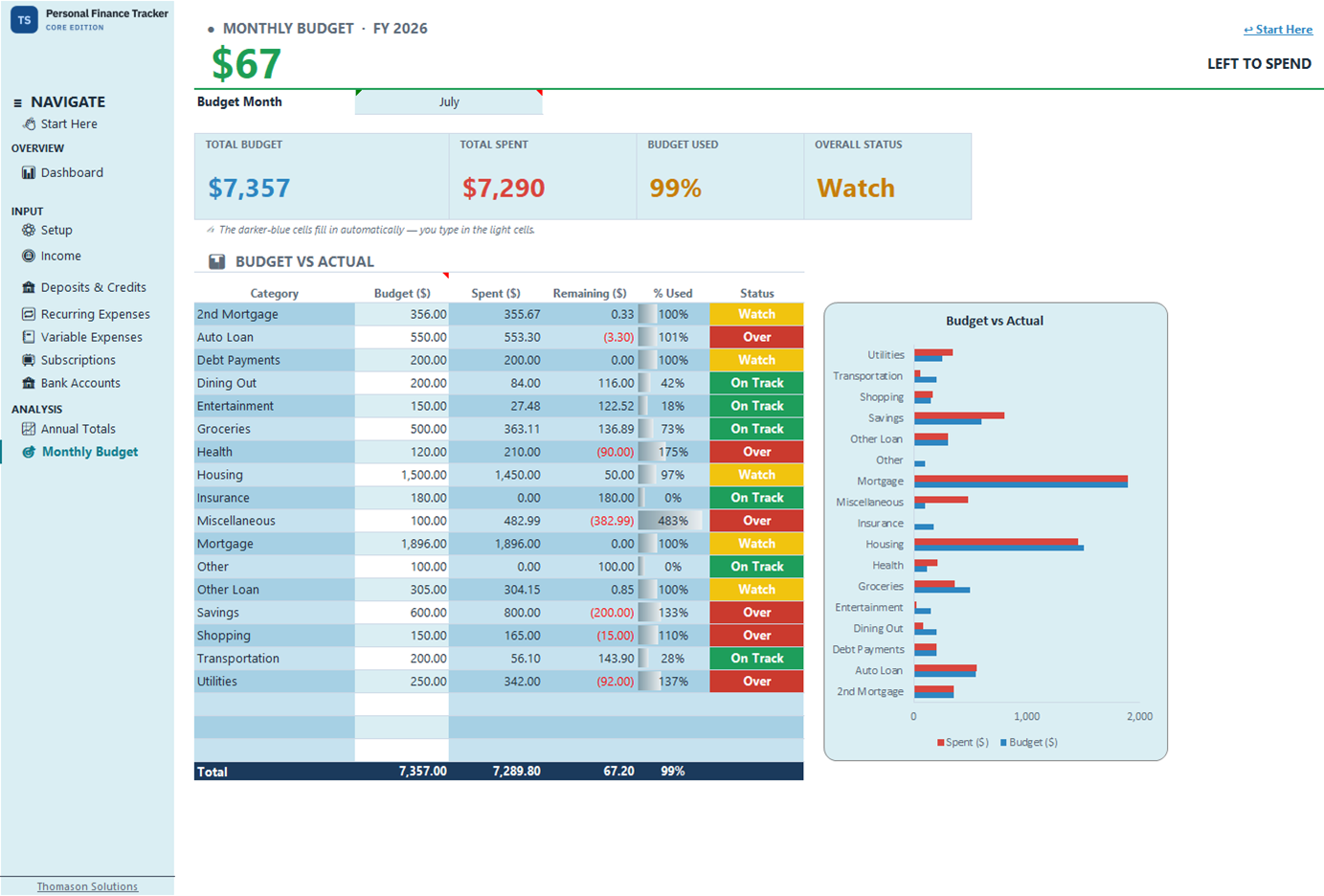Click the Budget vs Actual chart title
Image resolution: width=1324 pixels, height=896 pixels.
(995, 321)
